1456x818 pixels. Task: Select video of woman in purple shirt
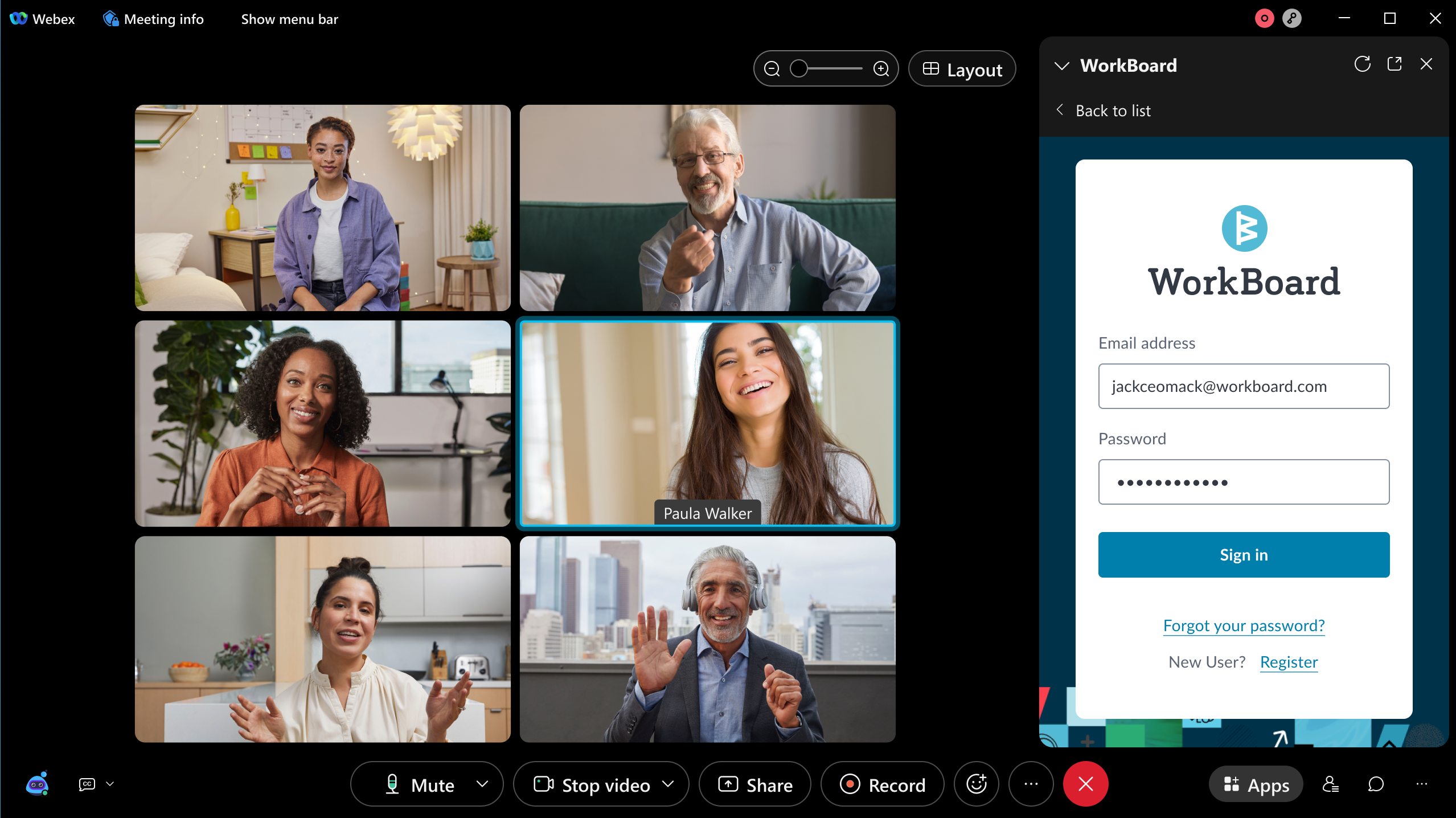coord(323,207)
